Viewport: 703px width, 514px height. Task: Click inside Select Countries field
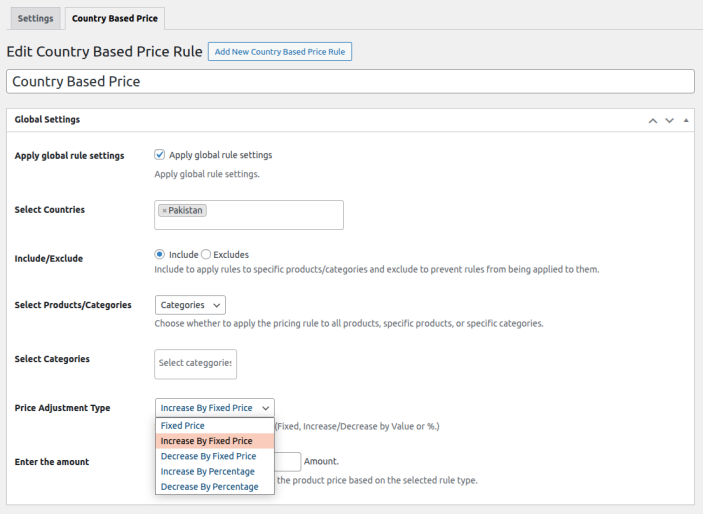(x=249, y=215)
